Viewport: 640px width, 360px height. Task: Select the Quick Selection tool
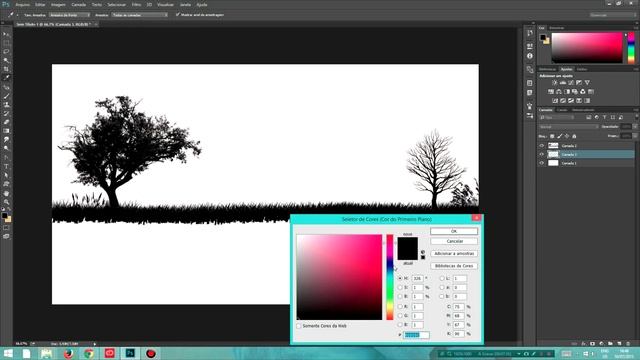pos(6,60)
